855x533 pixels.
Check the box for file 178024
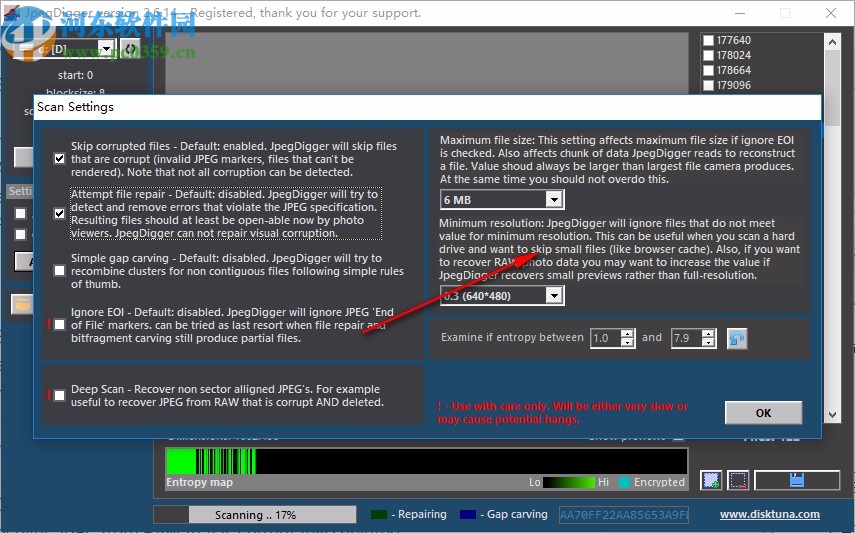coord(708,55)
